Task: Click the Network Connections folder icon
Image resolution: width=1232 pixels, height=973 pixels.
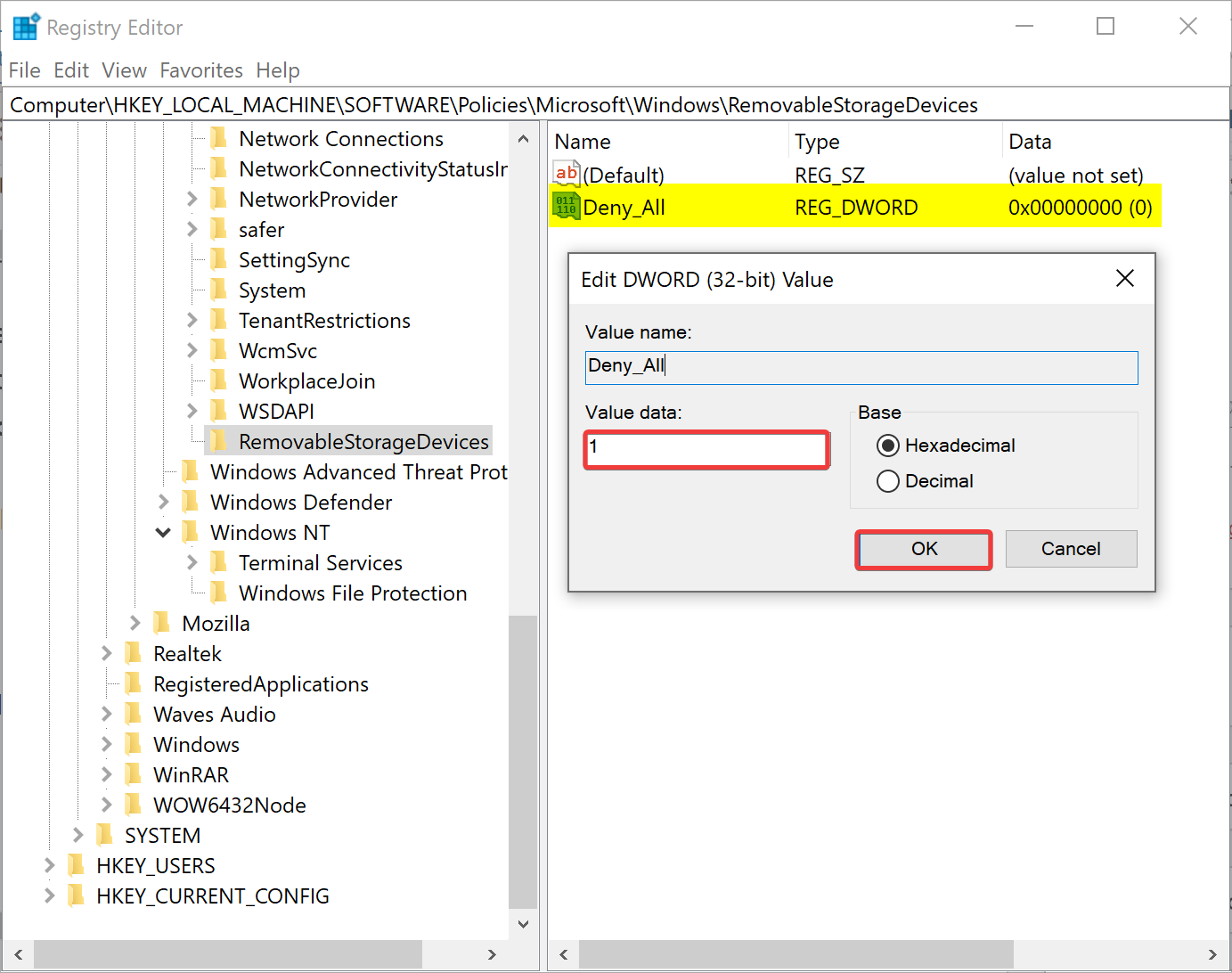Action: pyautogui.click(x=218, y=138)
